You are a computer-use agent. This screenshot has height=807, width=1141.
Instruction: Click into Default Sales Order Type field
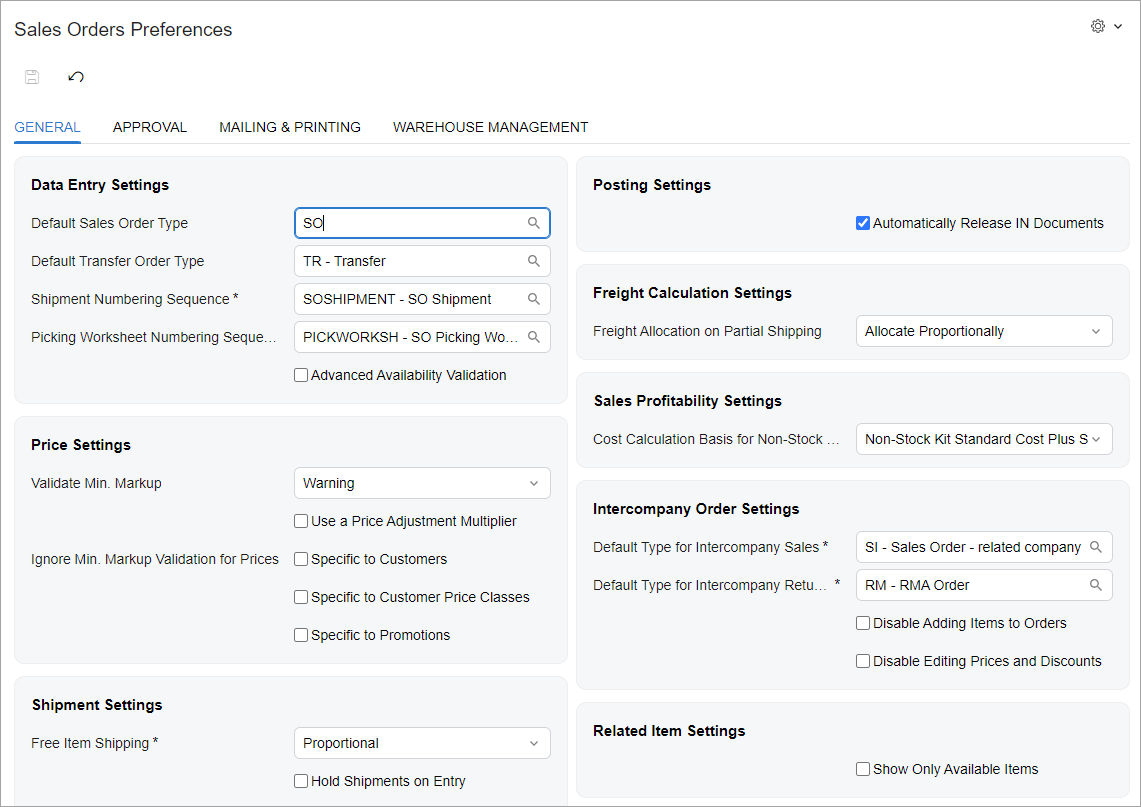pos(410,223)
